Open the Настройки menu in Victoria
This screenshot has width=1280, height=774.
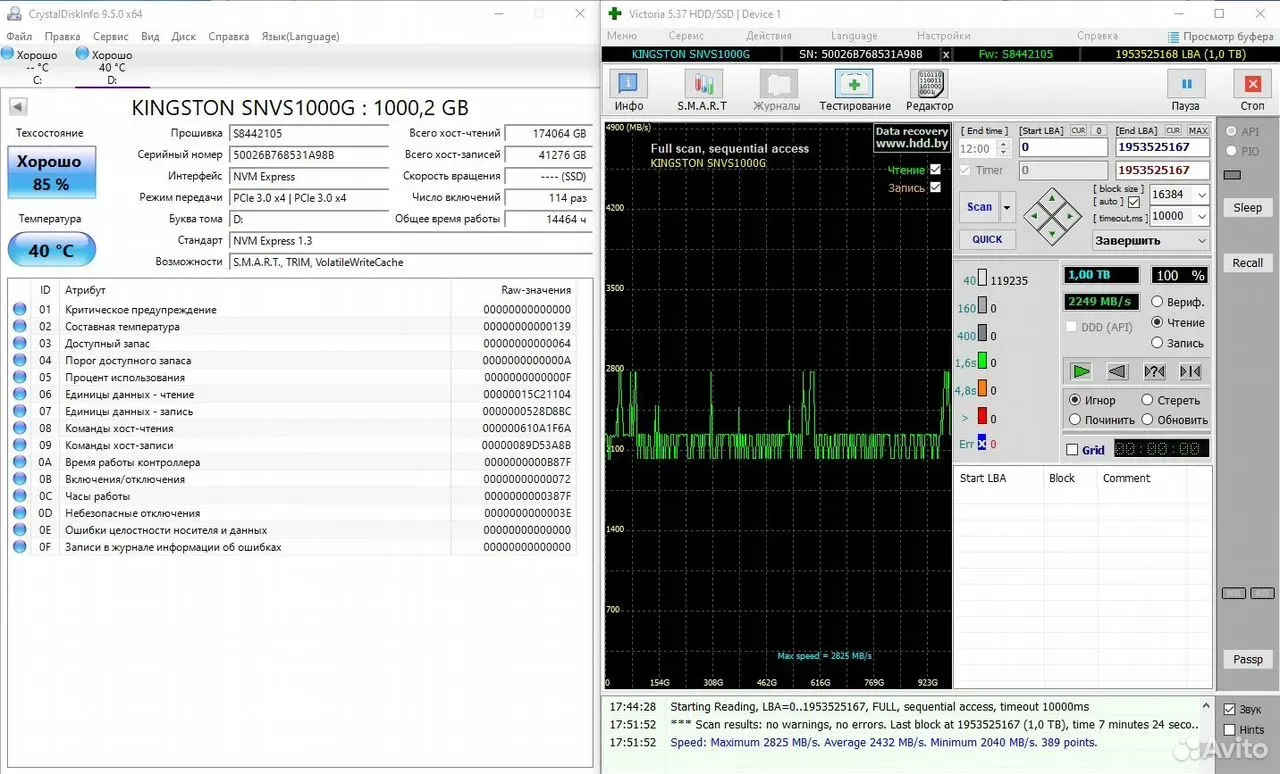[943, 36]
